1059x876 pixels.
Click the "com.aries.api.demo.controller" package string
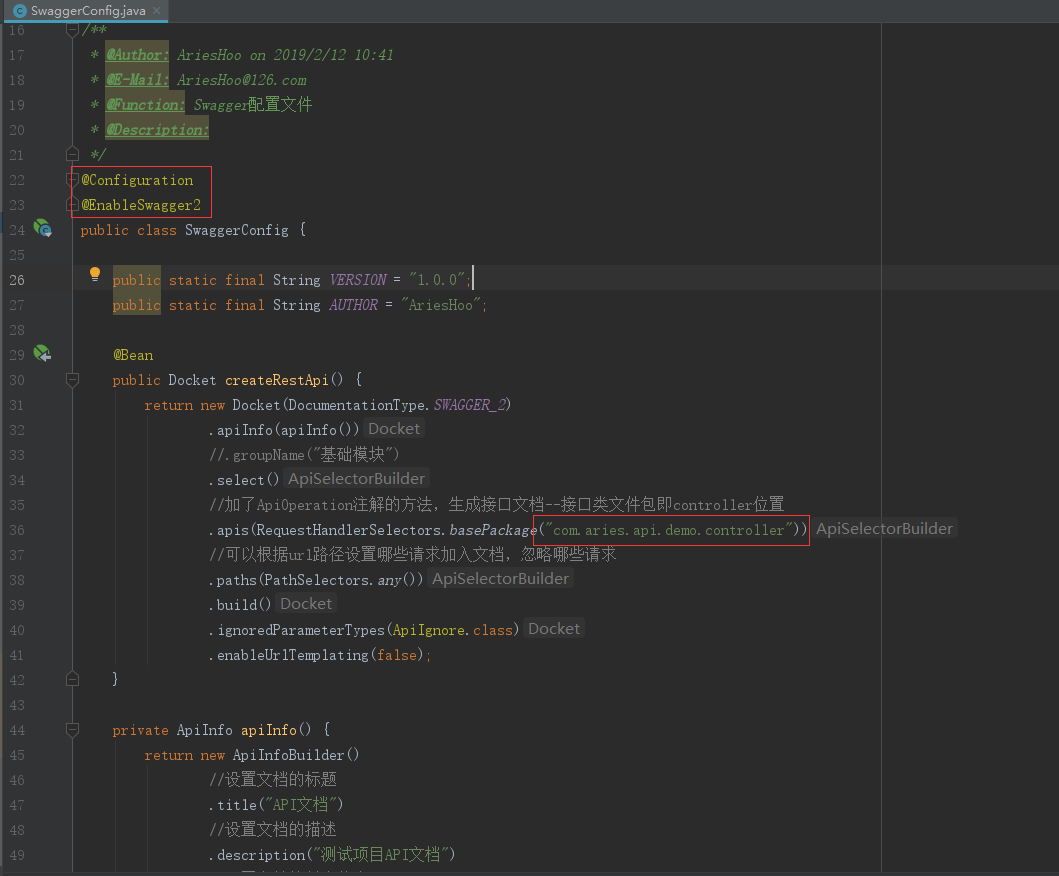(669, 530)
